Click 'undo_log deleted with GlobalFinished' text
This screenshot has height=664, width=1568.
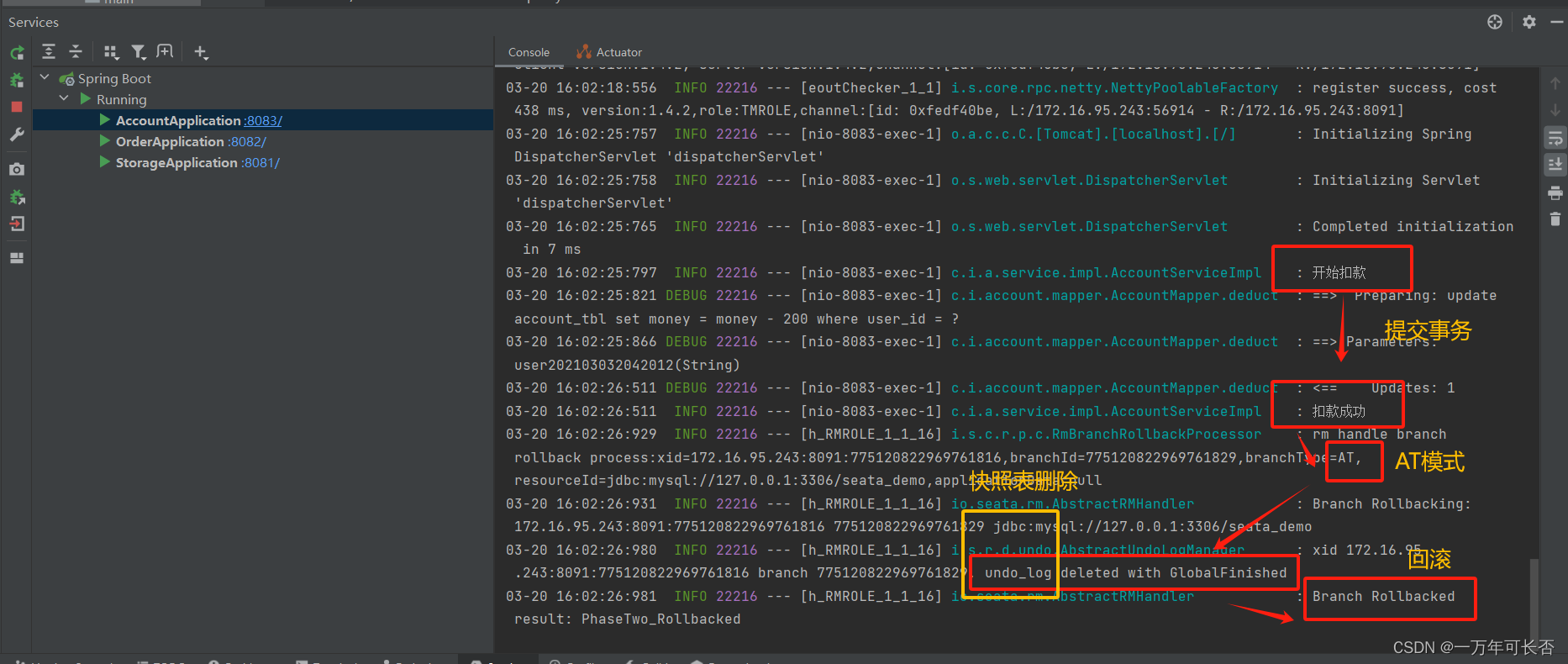pyautogui.click(x=1135, y=573)
